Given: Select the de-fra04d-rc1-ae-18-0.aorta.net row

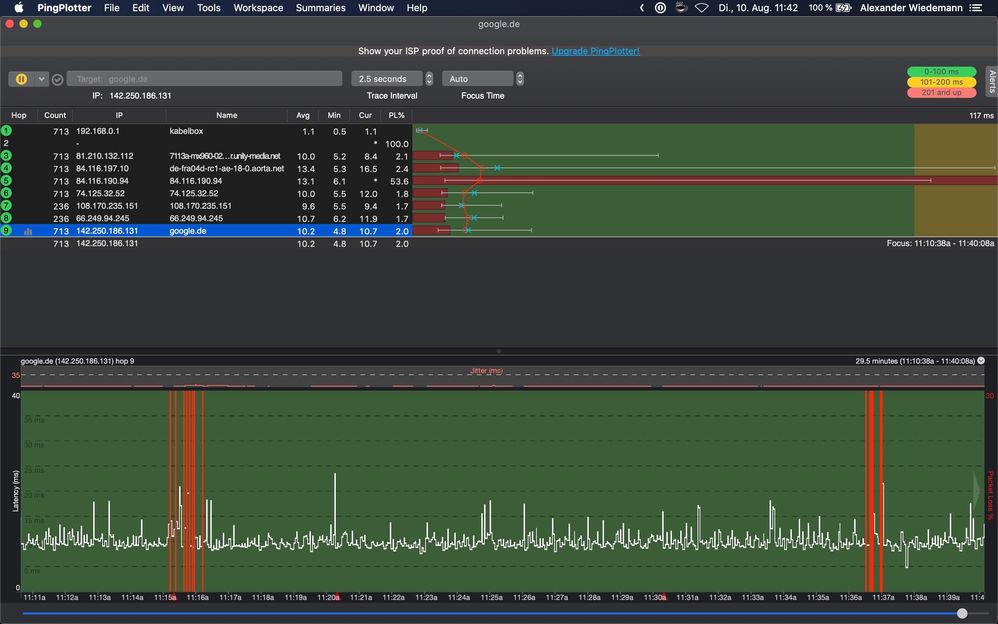Looking at the screenshot, I should [x=206, y=168].
